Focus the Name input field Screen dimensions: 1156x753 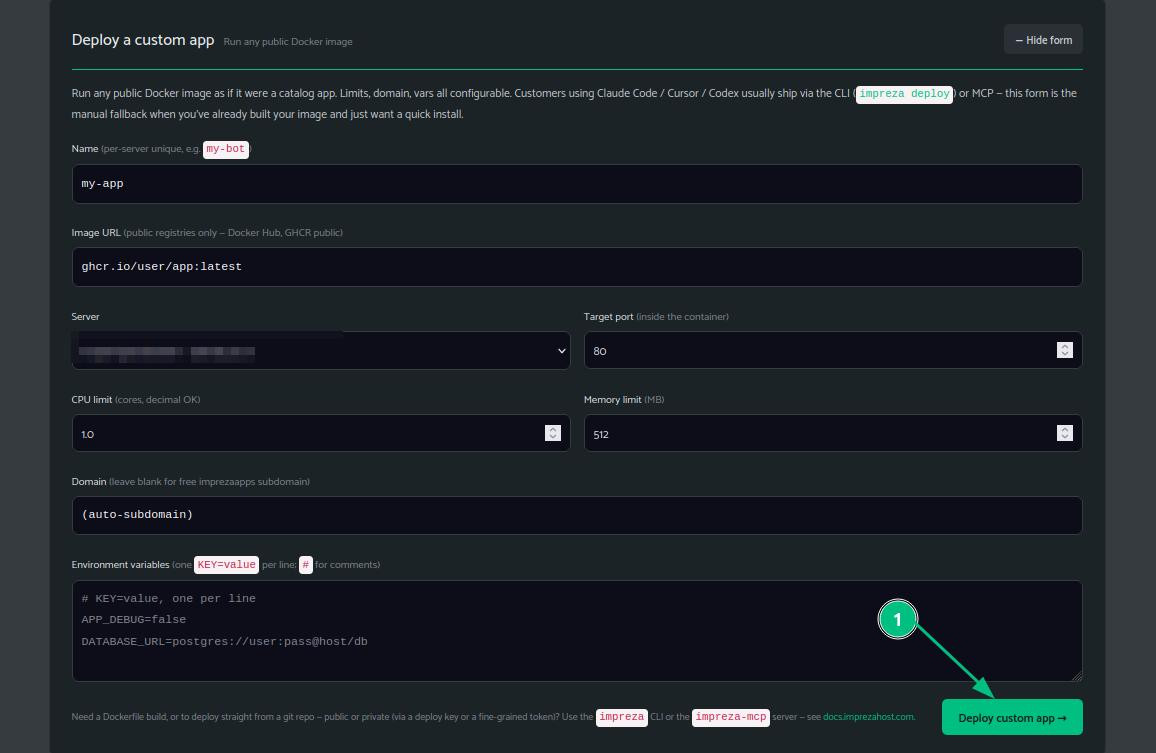pos(577,184)
